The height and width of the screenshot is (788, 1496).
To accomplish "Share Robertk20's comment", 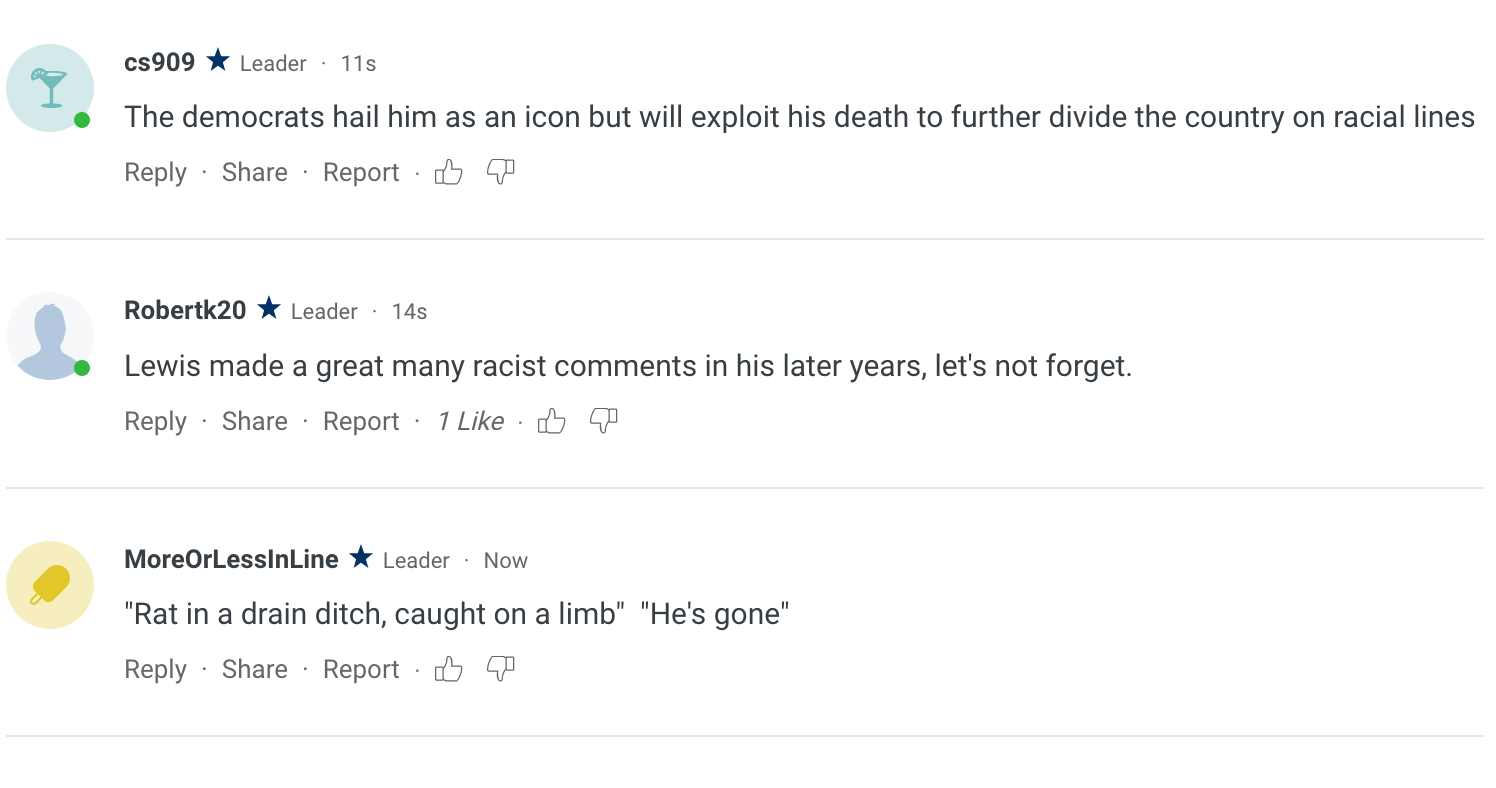I will coord(254,422).
